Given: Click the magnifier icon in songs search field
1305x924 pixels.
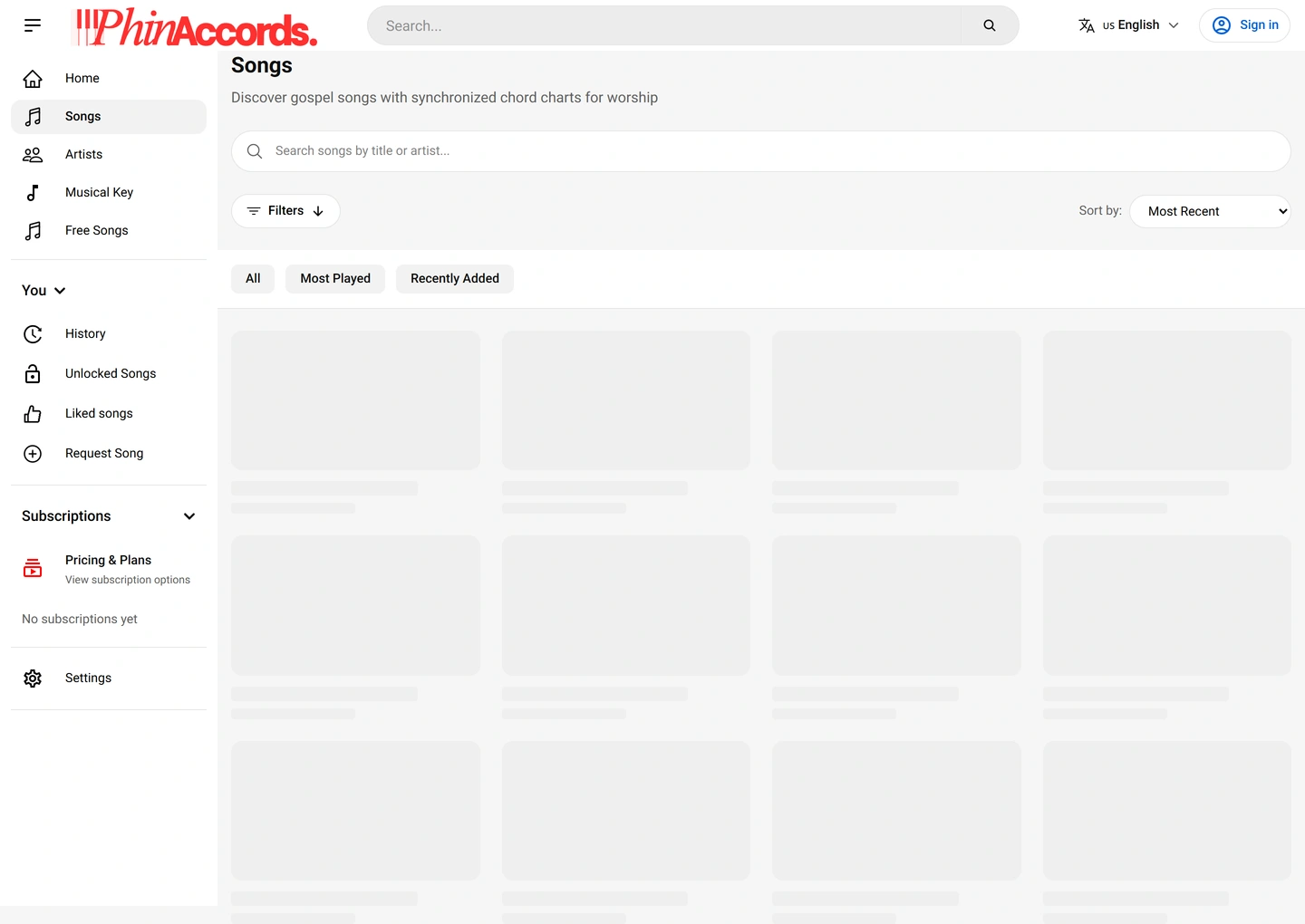Looking at the screenshot, I should pos(255,151).
